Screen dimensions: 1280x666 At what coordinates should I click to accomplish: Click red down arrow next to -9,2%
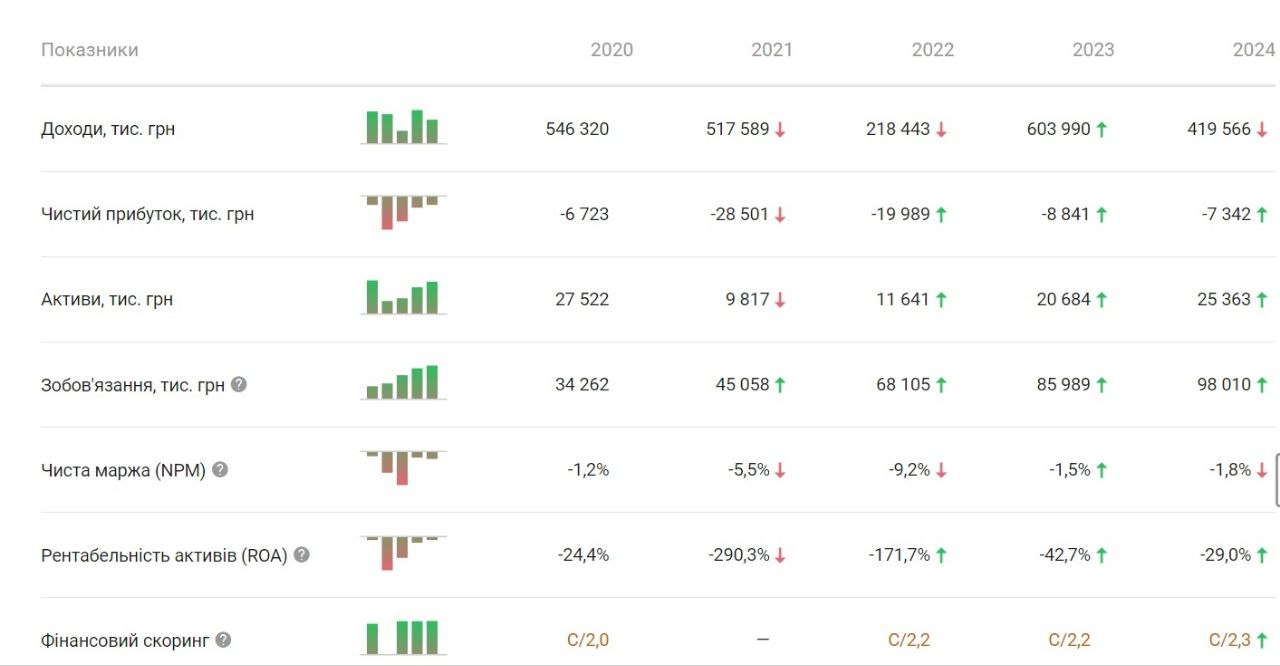tap(941, 469)
